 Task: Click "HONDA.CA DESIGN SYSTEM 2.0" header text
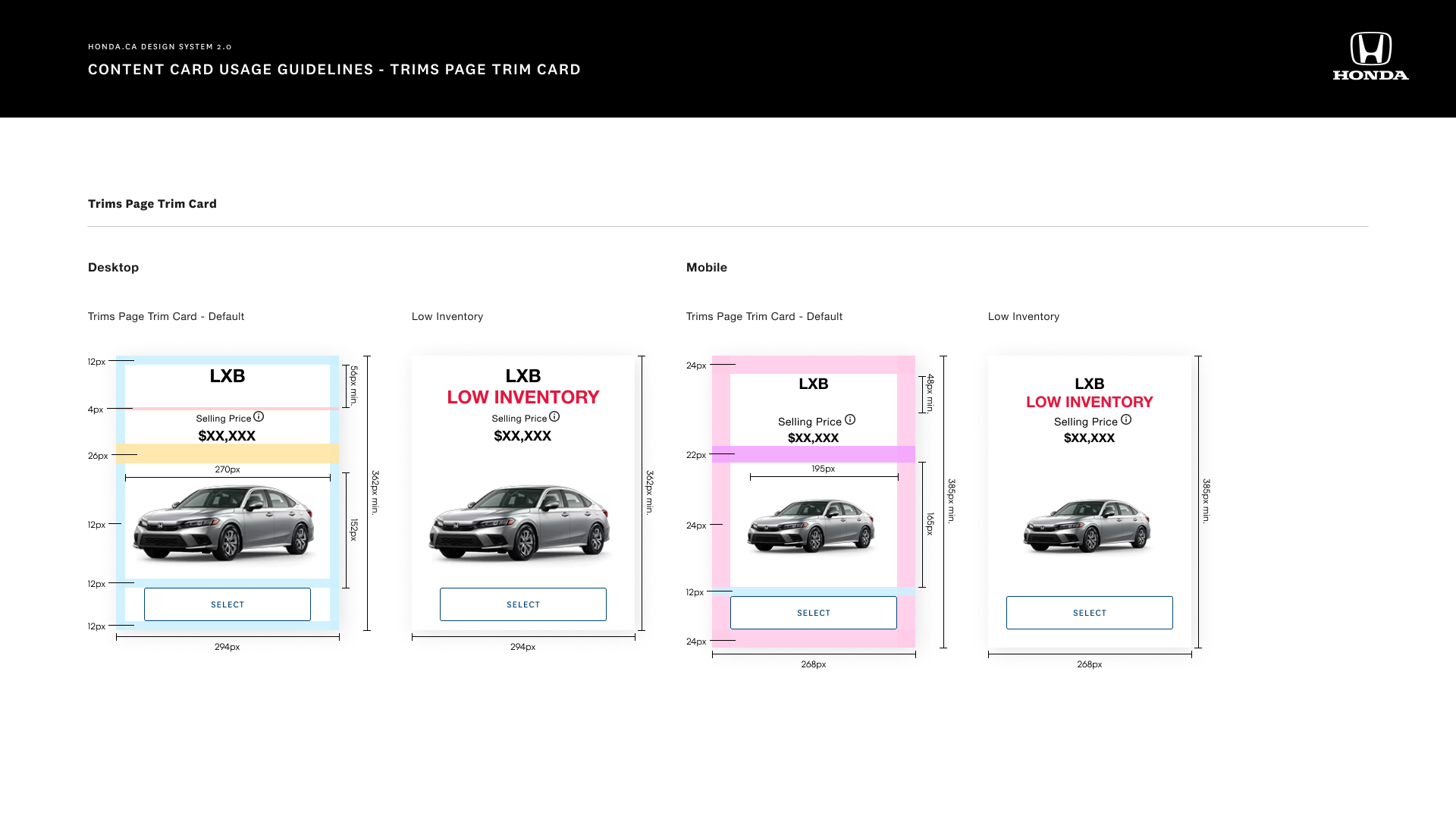click(x=160, y=47)
